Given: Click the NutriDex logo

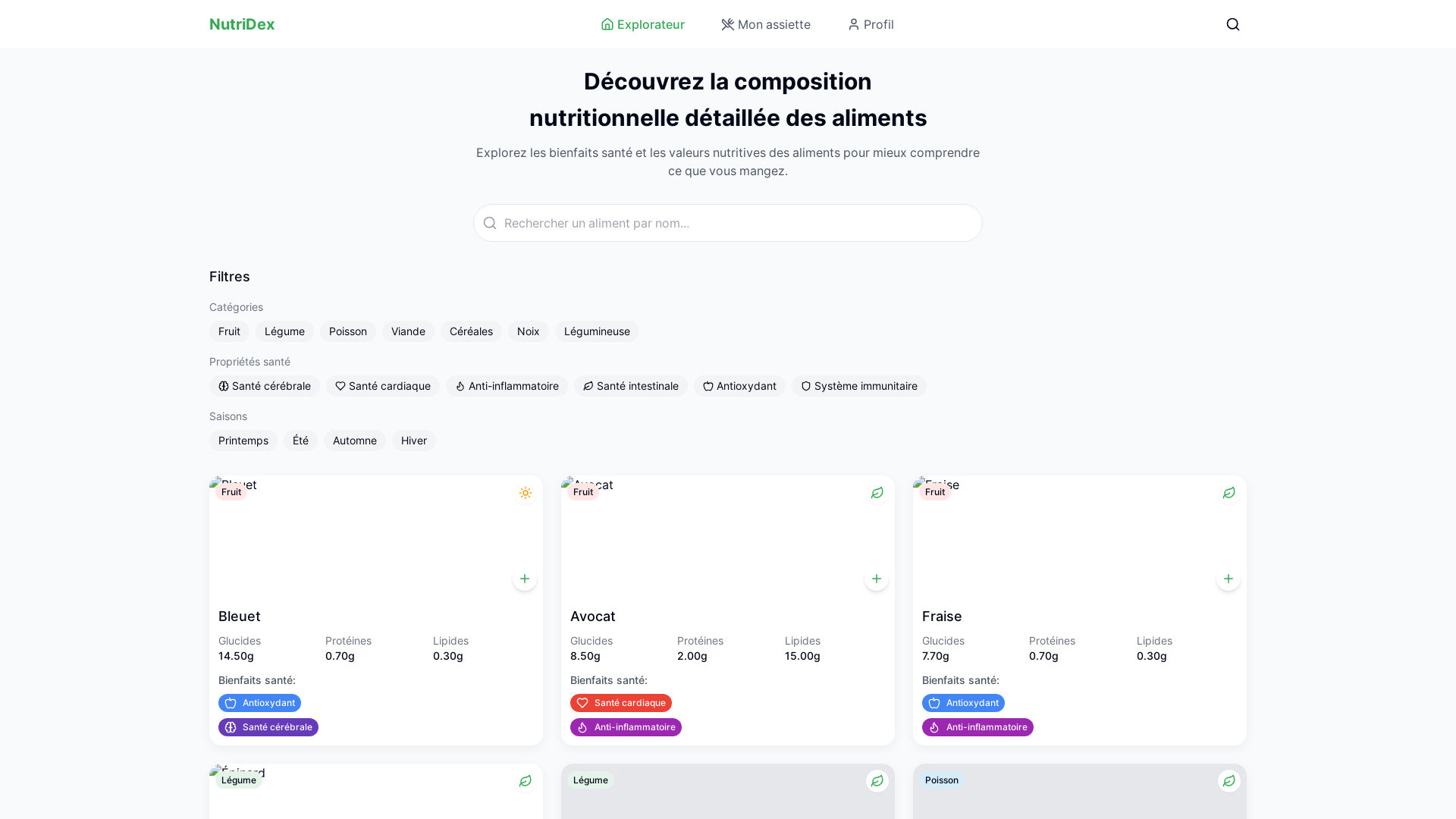Looking at the screenshot, I should (x=242, y=24).
